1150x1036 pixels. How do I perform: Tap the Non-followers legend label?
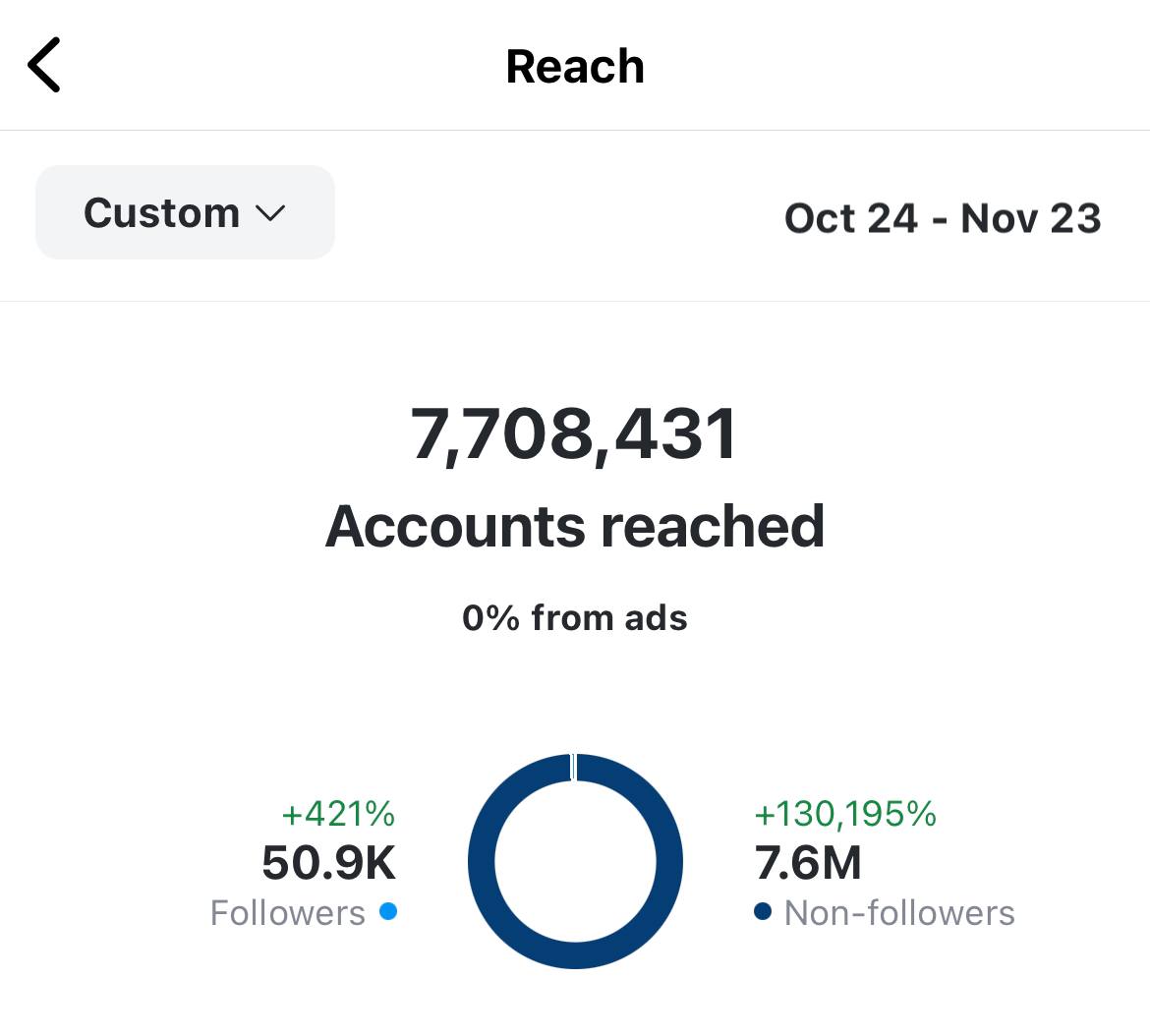pos(899,913)
